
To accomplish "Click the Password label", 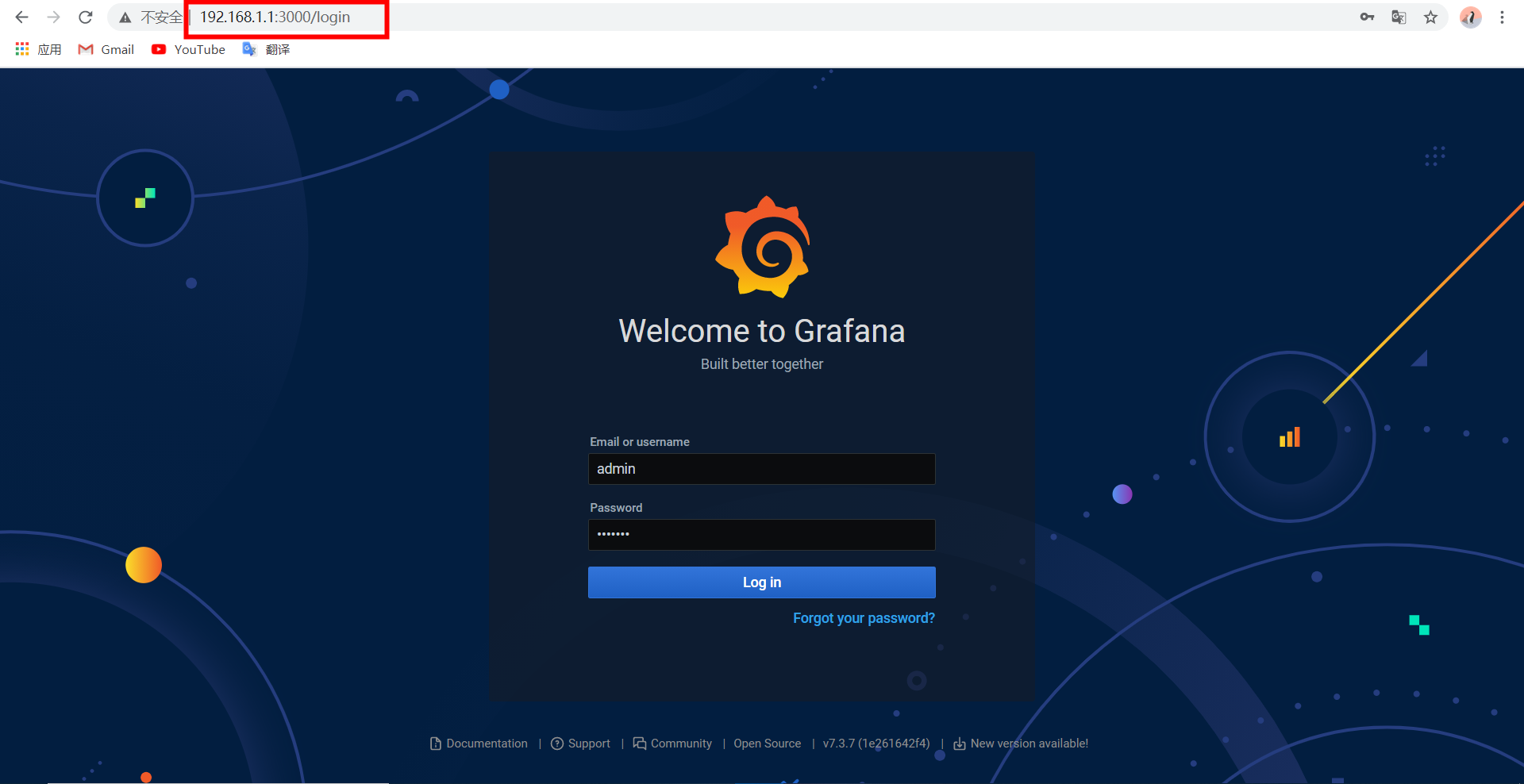I will click(x=616, y=508).
